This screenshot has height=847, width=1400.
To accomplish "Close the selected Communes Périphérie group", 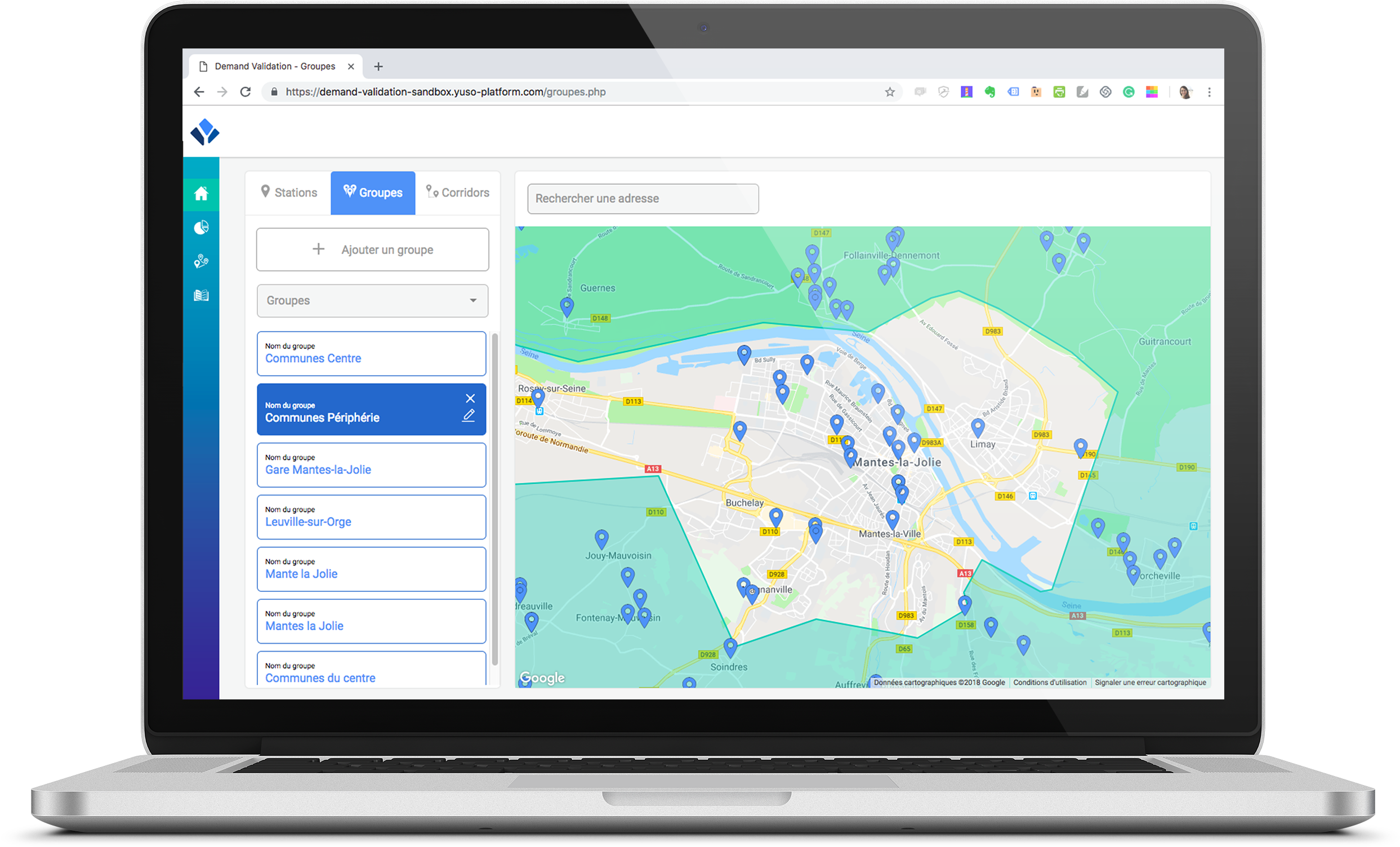I will (x=470, y=398).
